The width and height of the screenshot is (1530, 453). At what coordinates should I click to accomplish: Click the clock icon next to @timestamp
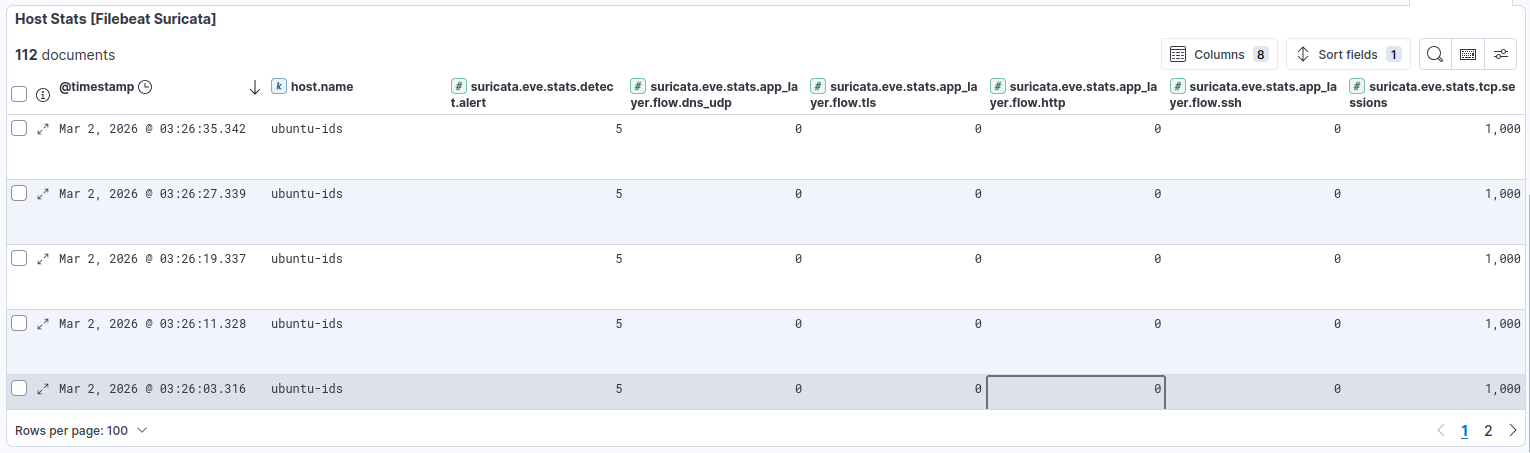tap(145, 87)
